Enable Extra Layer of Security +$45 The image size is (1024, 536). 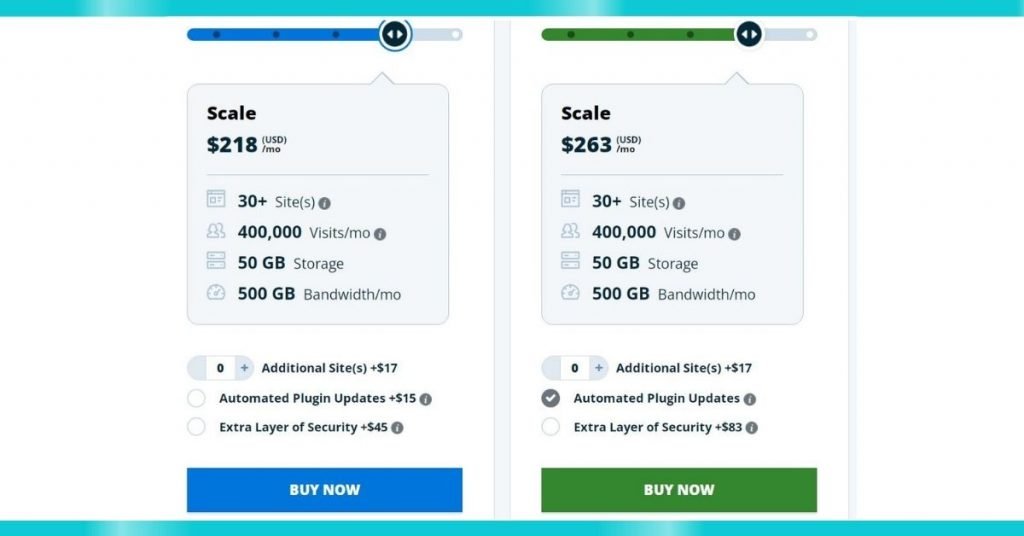tap(197, 427)
